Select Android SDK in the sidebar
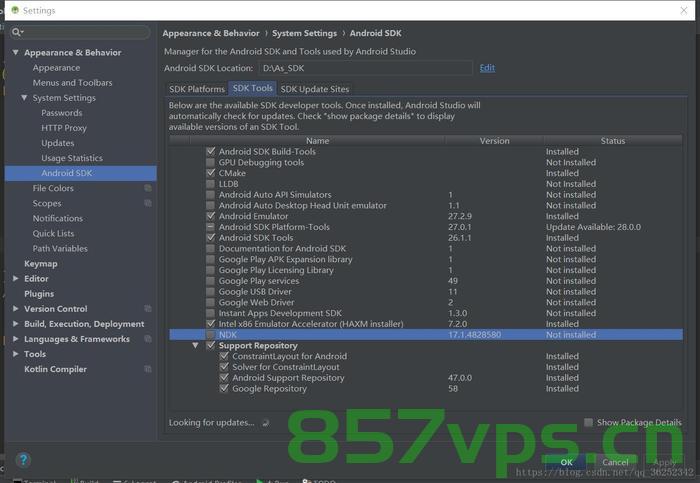The width and height of the screenshot is (700, 483). click(x=80, y=173)
